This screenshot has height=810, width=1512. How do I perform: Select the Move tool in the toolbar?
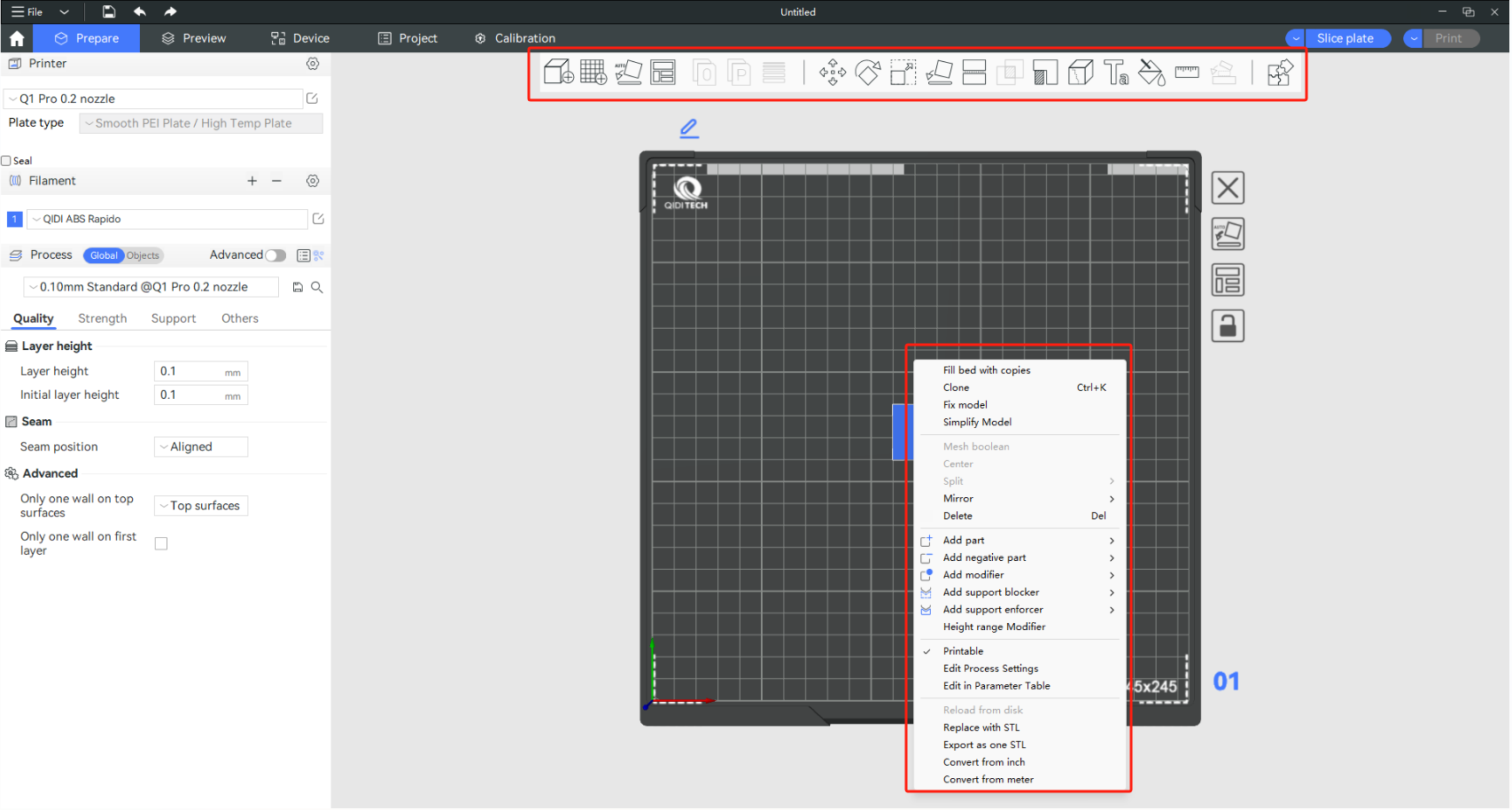(x=832, y=72)
